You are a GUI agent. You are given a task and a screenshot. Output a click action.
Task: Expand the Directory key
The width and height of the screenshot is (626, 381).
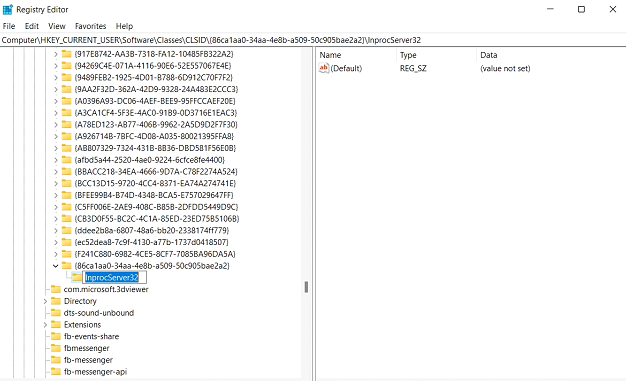pyautogui.click(x=45, y=301)
